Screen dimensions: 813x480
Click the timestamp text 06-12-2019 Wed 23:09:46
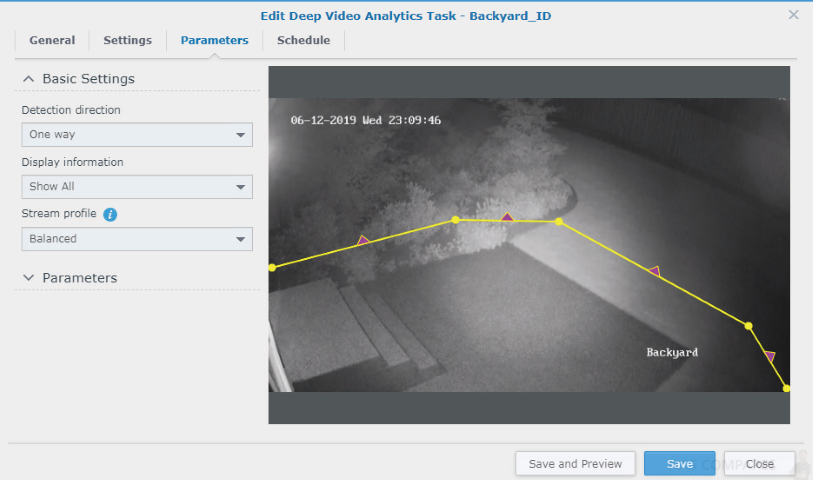(366, 120)
